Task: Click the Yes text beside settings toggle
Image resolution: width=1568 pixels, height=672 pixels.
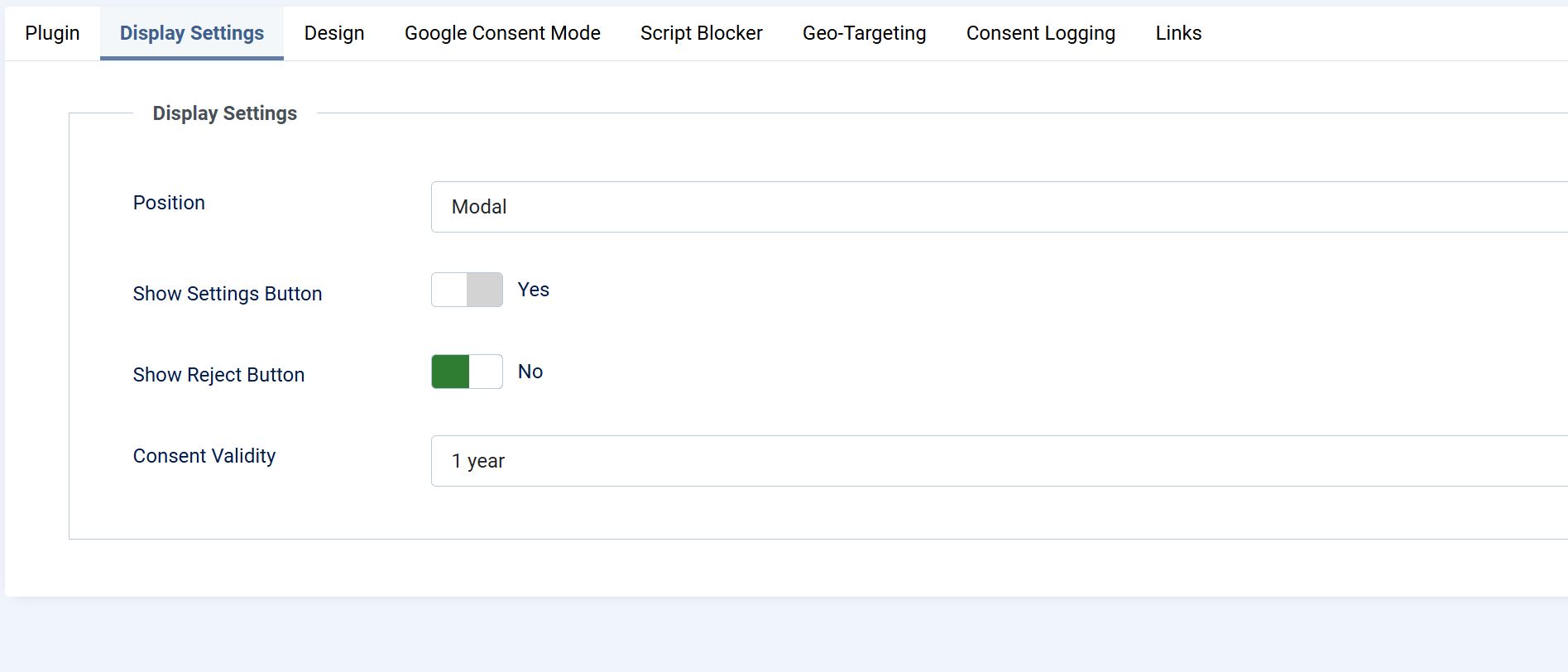Action: click(x=533, y=290)
